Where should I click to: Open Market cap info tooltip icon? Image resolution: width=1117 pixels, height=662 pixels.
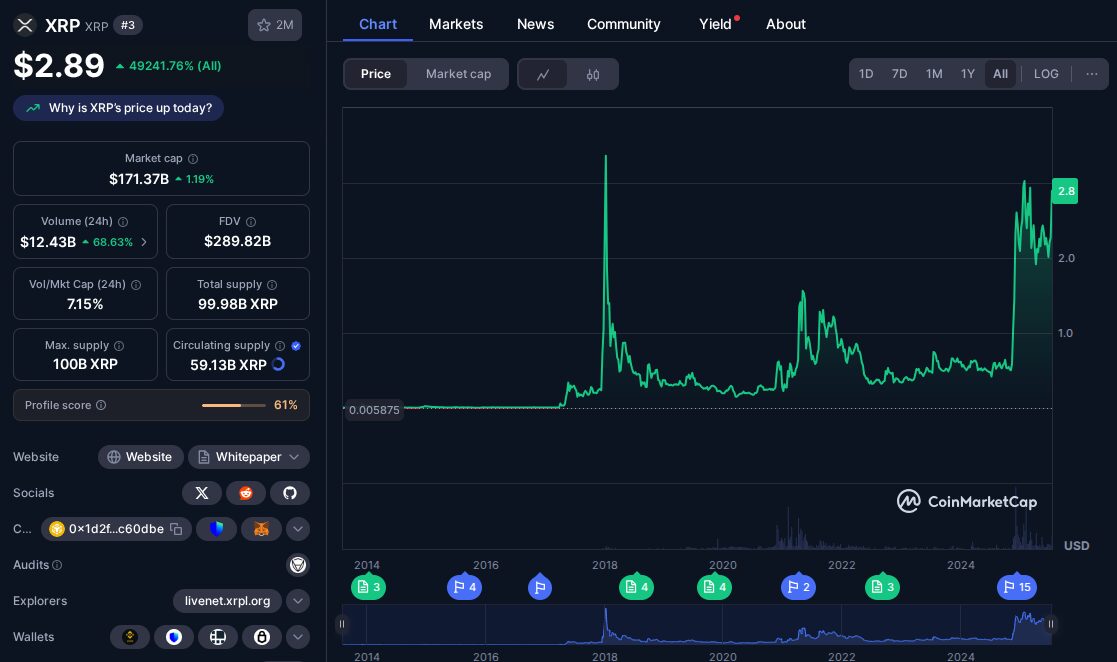(x=193, y=159)
